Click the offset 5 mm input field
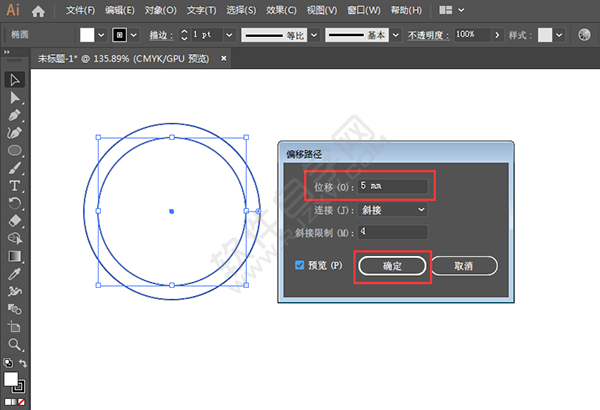 [x=393, y=186]
